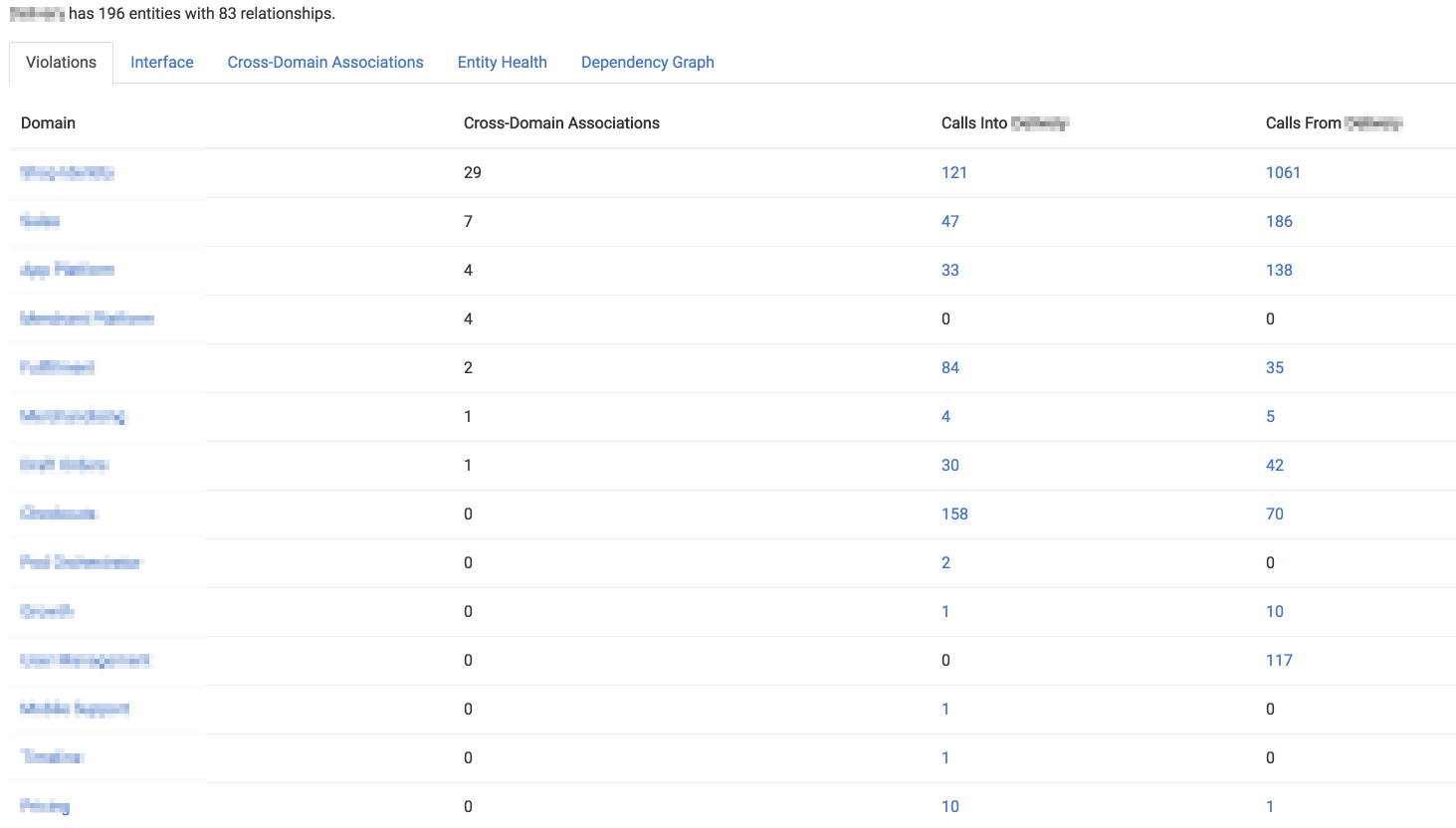Open calls-from 10 link beside calls-into 1

1275,611
